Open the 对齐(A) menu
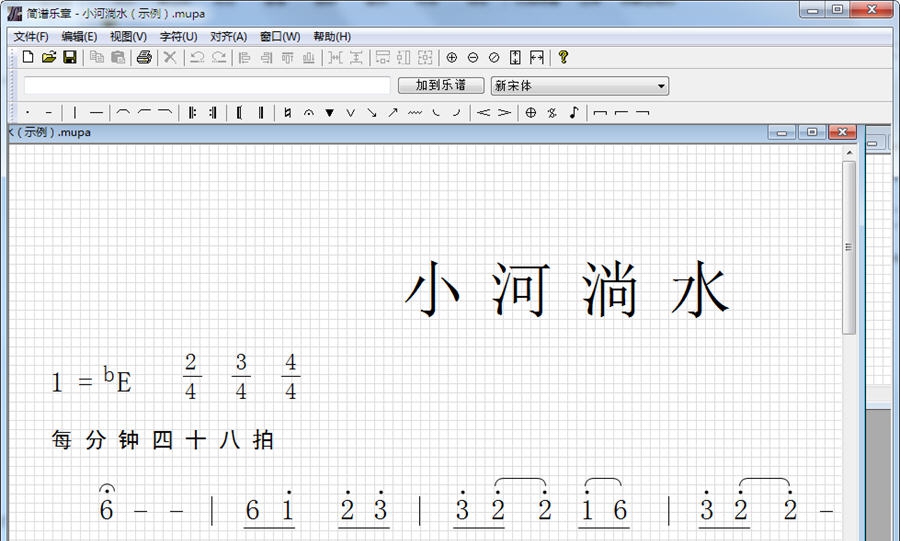 pyautogui.click(x=228, y=37)
